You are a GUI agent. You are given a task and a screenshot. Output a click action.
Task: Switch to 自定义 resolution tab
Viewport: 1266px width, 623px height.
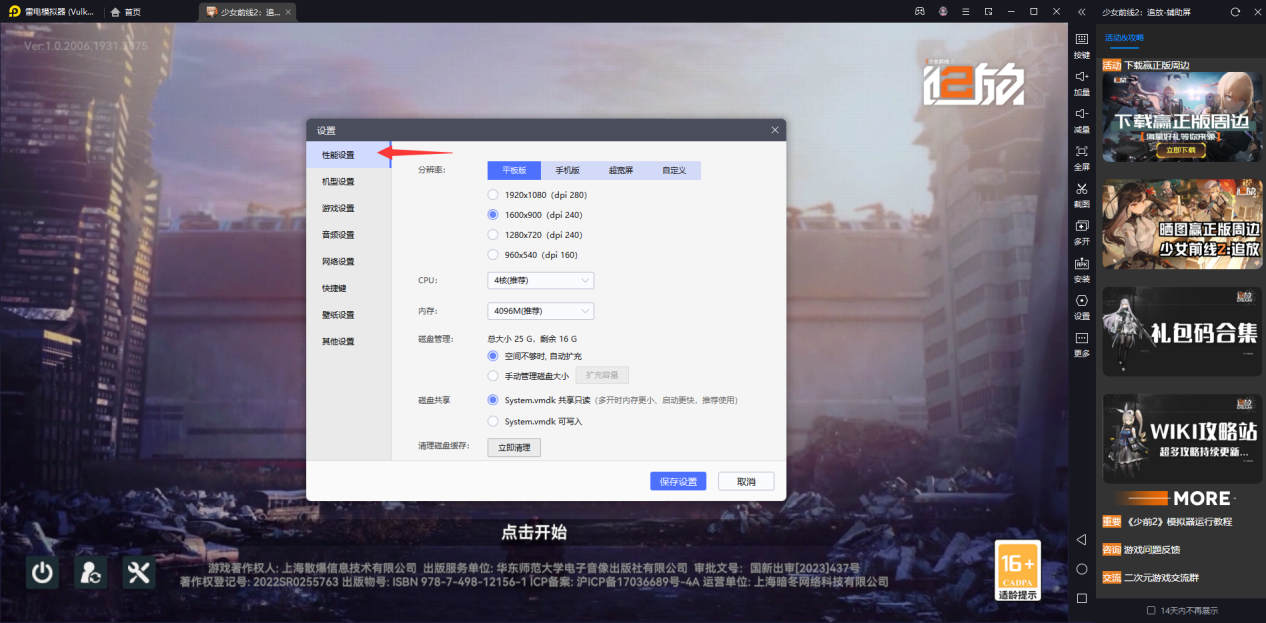point(674,170)
